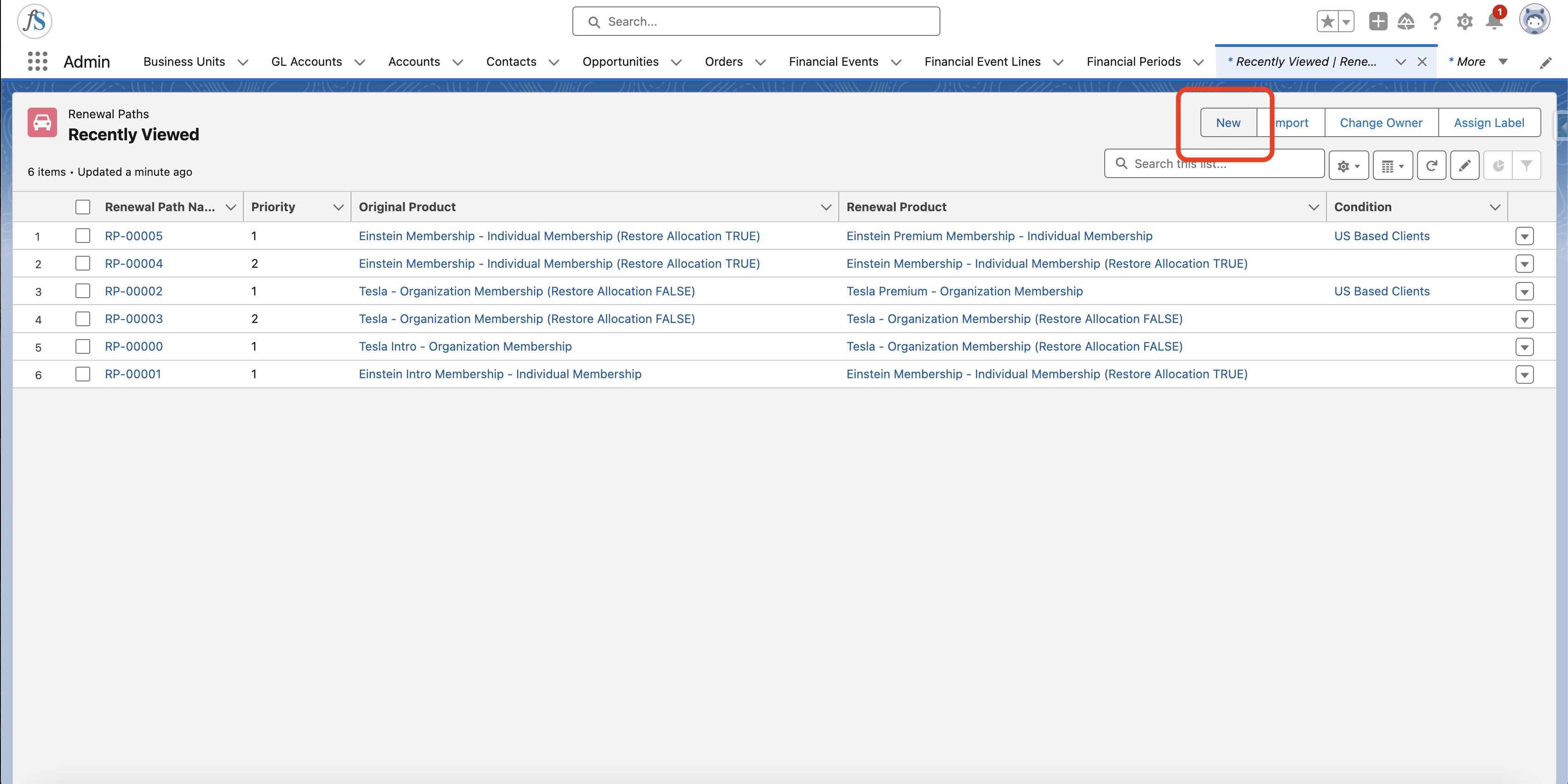Focus the Search this list field
Image resolution: width=1568 pixels, height=784 pixels.
pos(1214,164)
